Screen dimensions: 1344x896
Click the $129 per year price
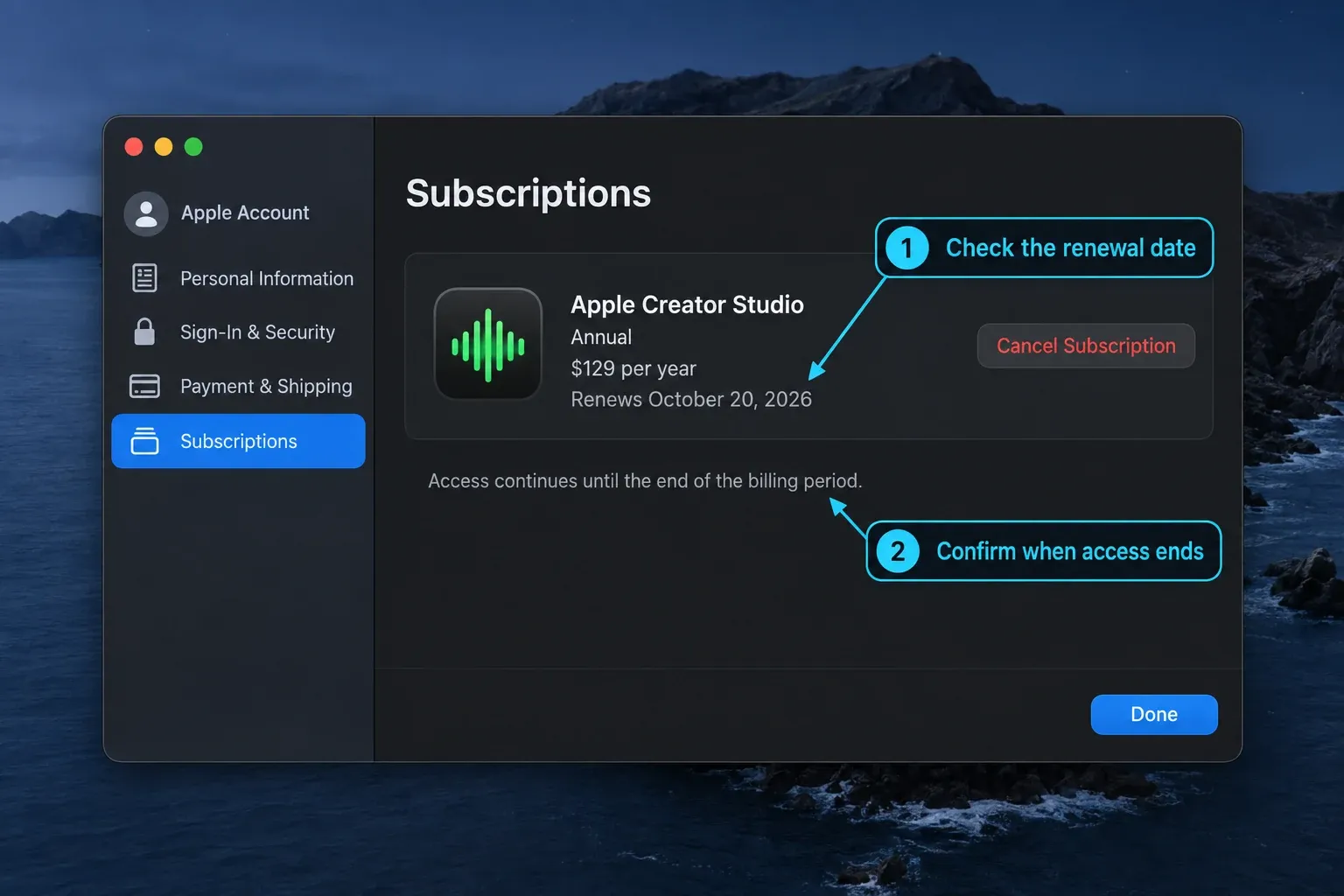[x=633, y=368]
